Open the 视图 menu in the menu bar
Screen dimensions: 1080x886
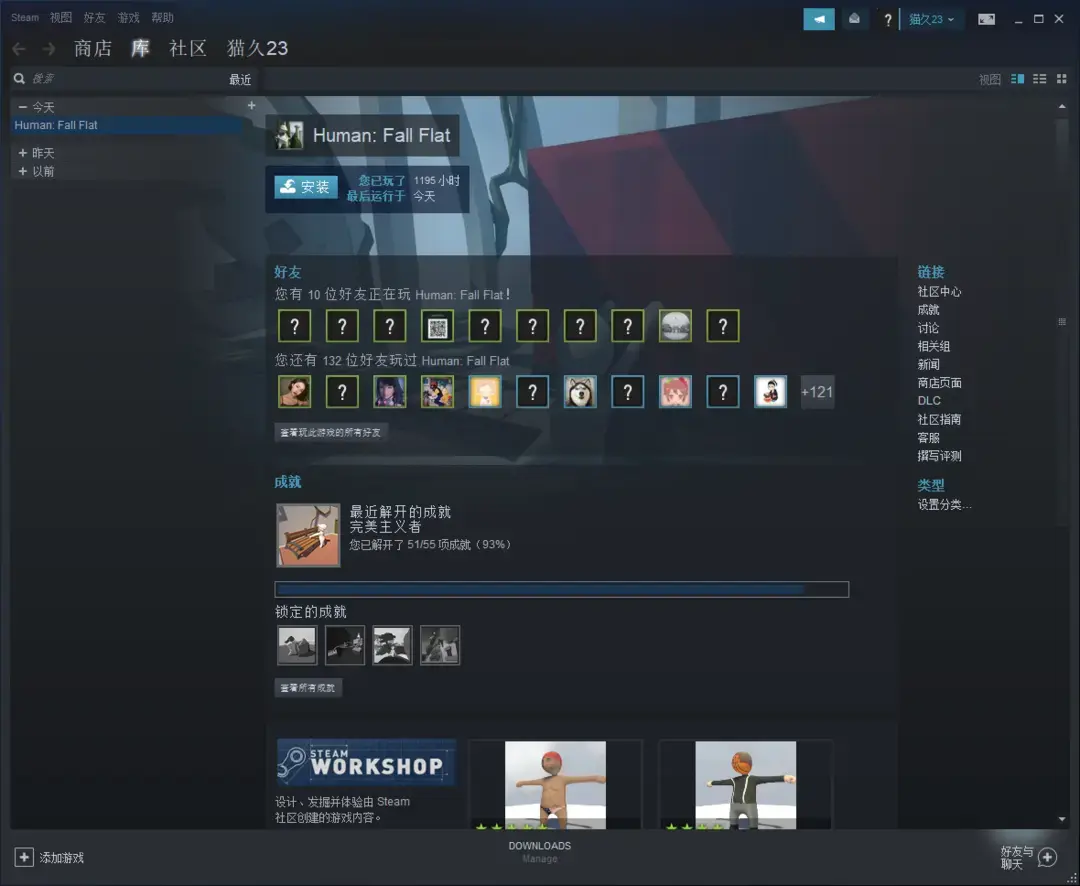(61, 18)
